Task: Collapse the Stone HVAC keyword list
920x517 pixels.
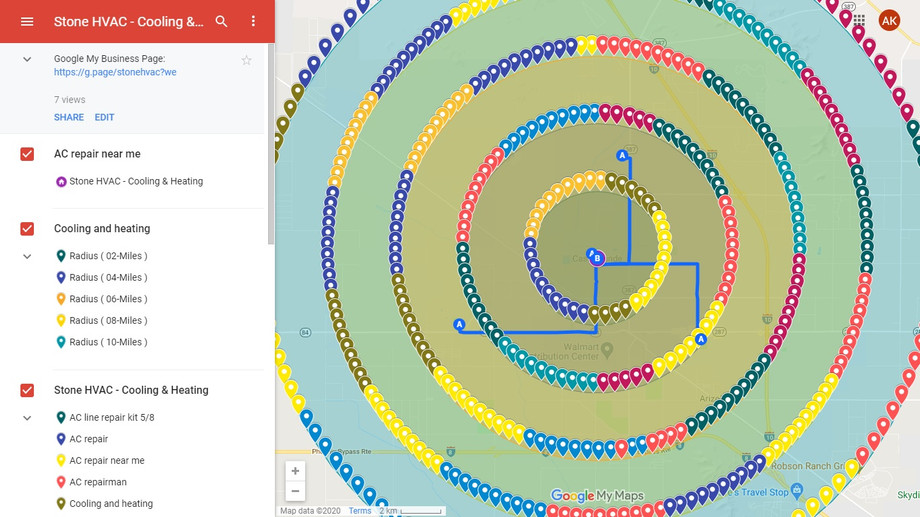Action: 27,418
